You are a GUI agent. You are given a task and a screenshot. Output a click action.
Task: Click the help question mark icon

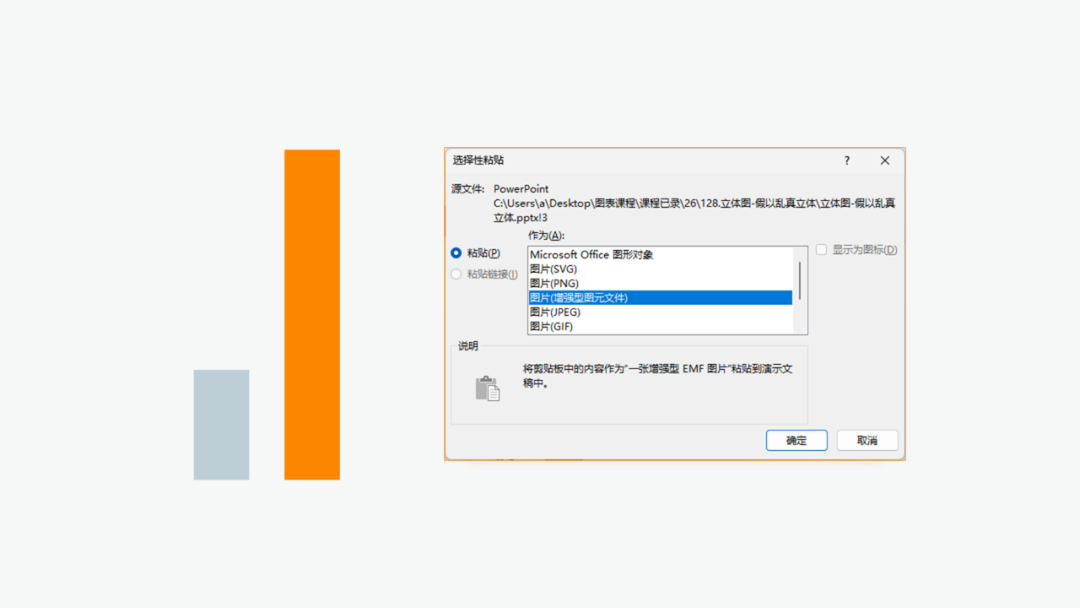(847, 160)
